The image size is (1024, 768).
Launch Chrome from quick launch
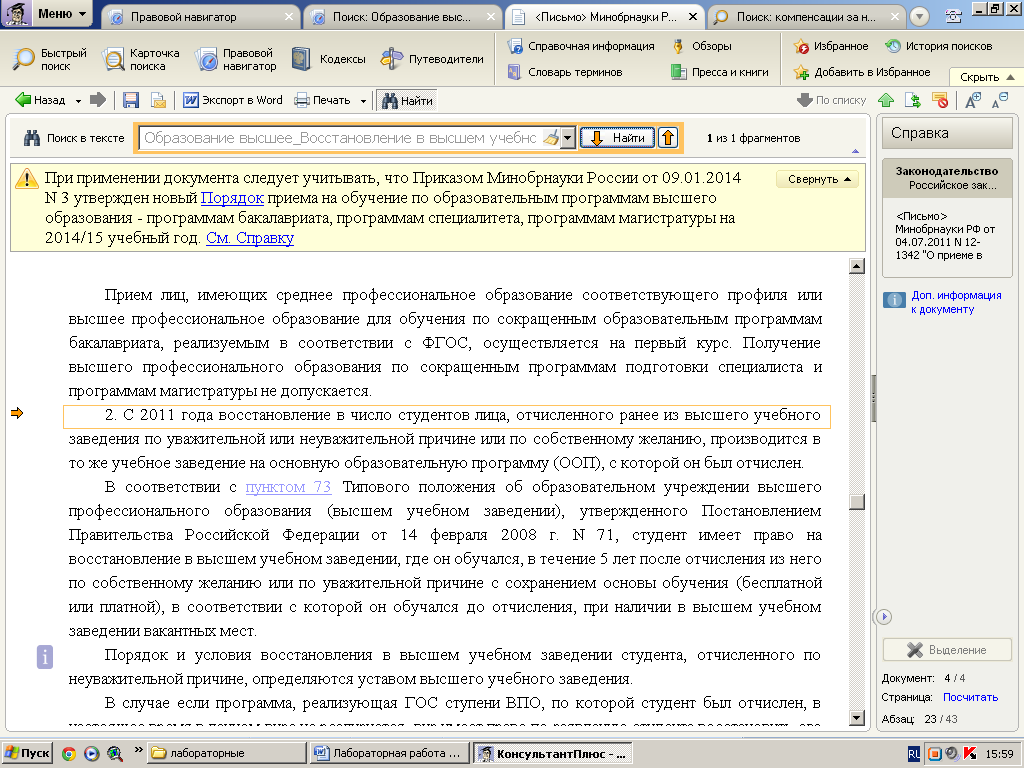(x=68, y=753)
